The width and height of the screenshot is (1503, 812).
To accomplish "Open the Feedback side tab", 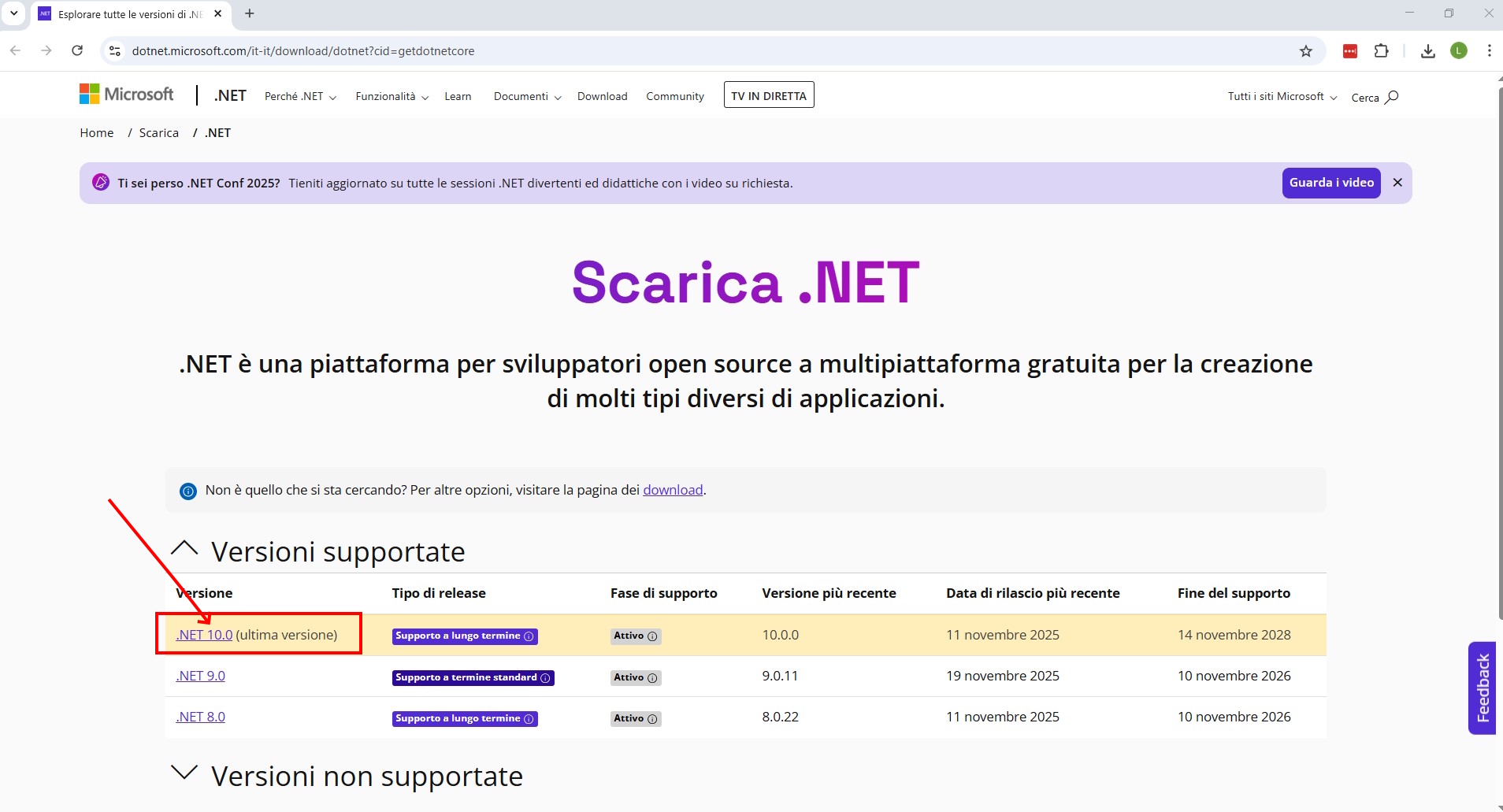I will (x=1483, y=688).
